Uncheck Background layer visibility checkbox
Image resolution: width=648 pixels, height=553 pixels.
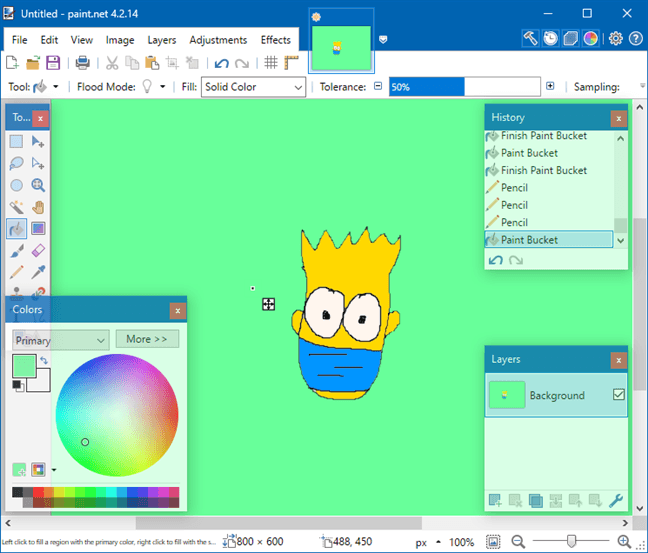pyautogui.click(x=619, y=395)
